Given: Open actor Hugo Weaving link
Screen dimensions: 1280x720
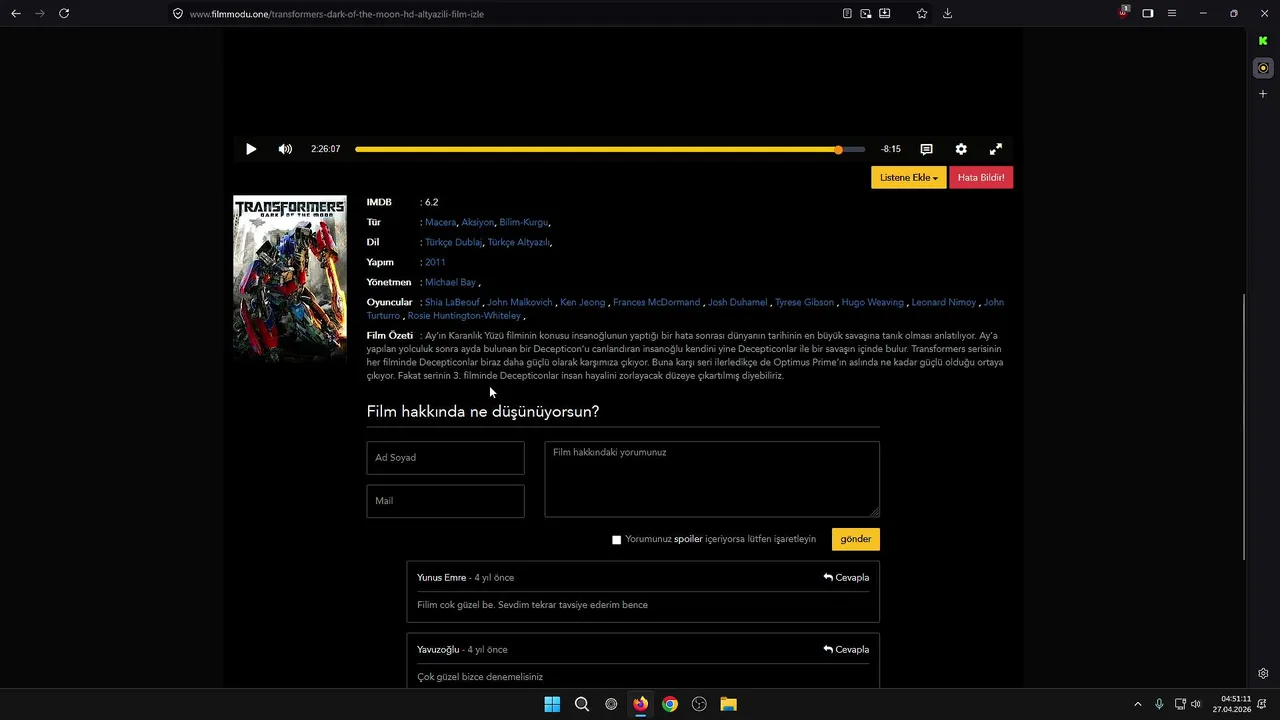Looking at the screenshot, I should [x=872, y=302].
